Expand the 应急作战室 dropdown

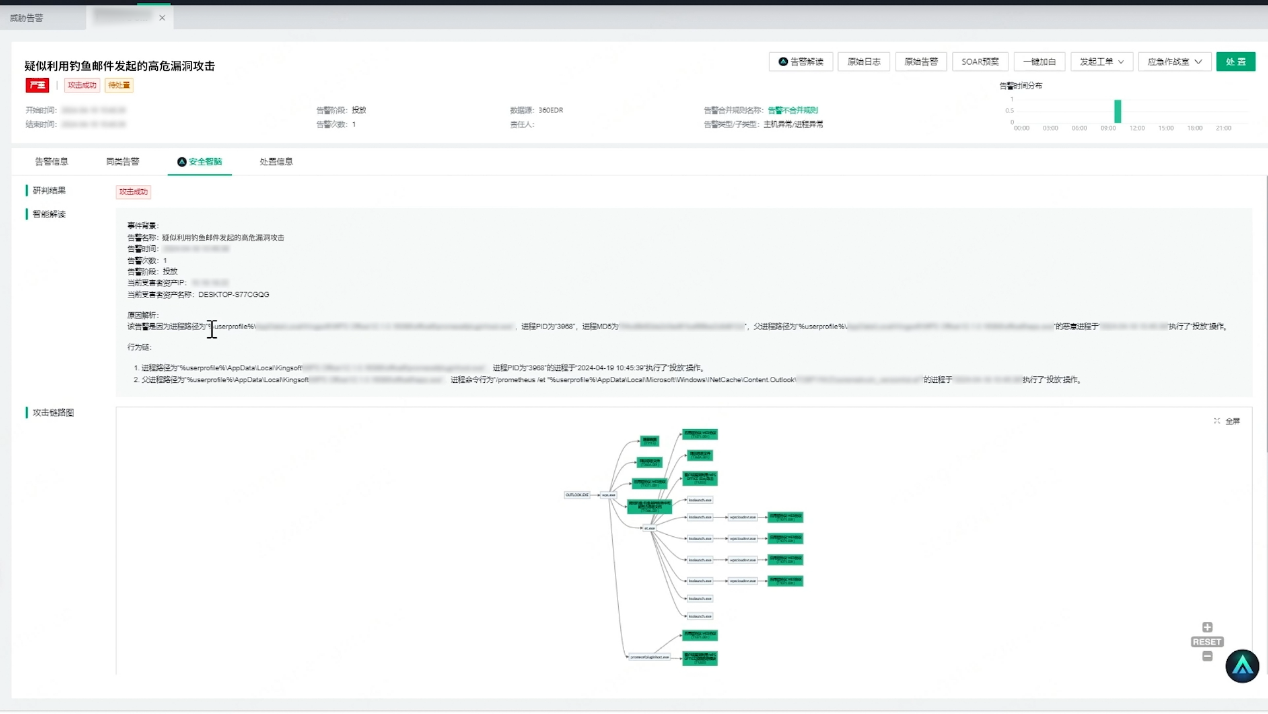pos(1174,62)
